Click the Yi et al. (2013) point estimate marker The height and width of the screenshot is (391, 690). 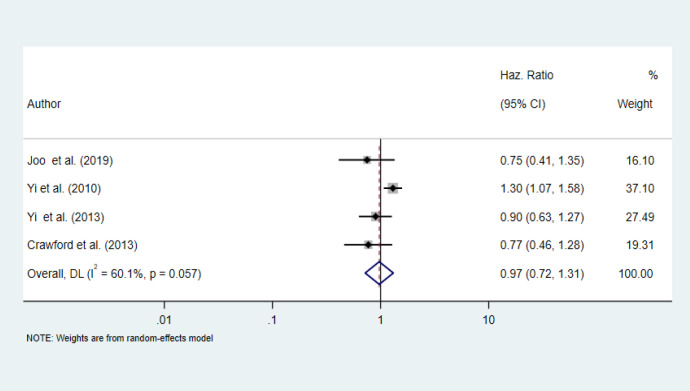375,216
